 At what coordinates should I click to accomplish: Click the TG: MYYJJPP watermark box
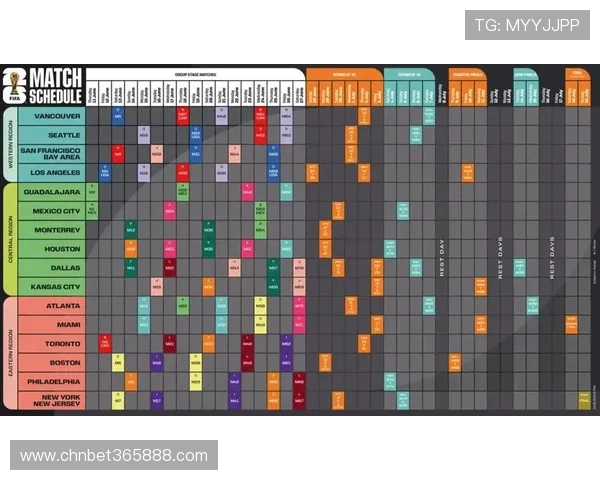pyautogui.click(x=527, y=25)
